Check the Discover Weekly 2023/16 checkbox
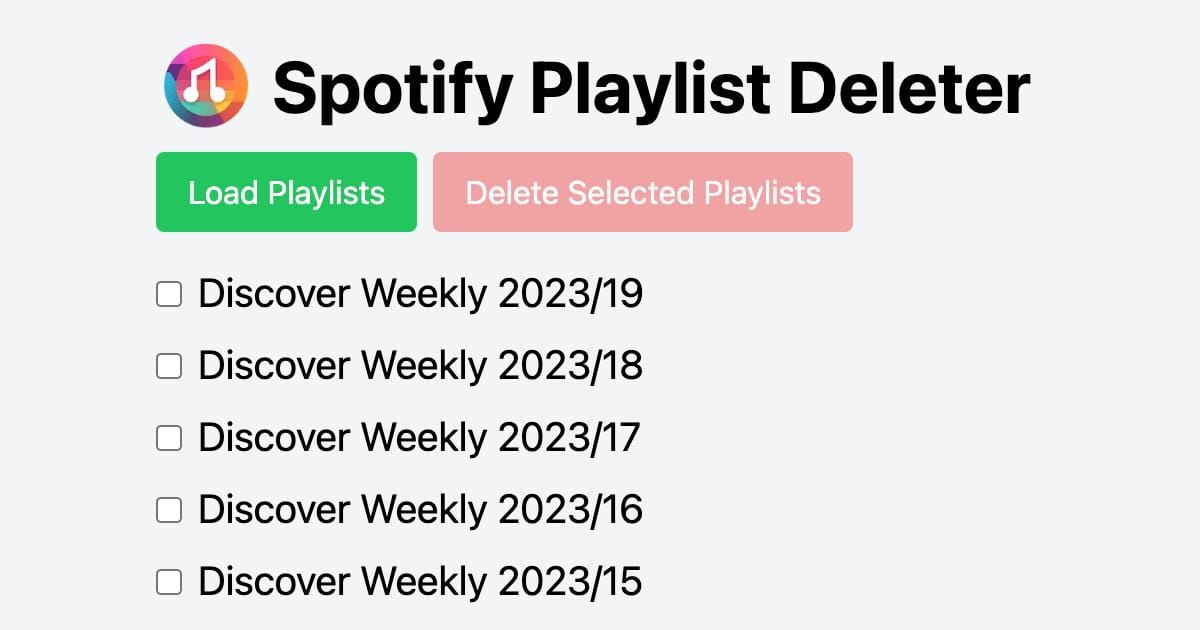The image size is (1200, 630). pos(169,509)
